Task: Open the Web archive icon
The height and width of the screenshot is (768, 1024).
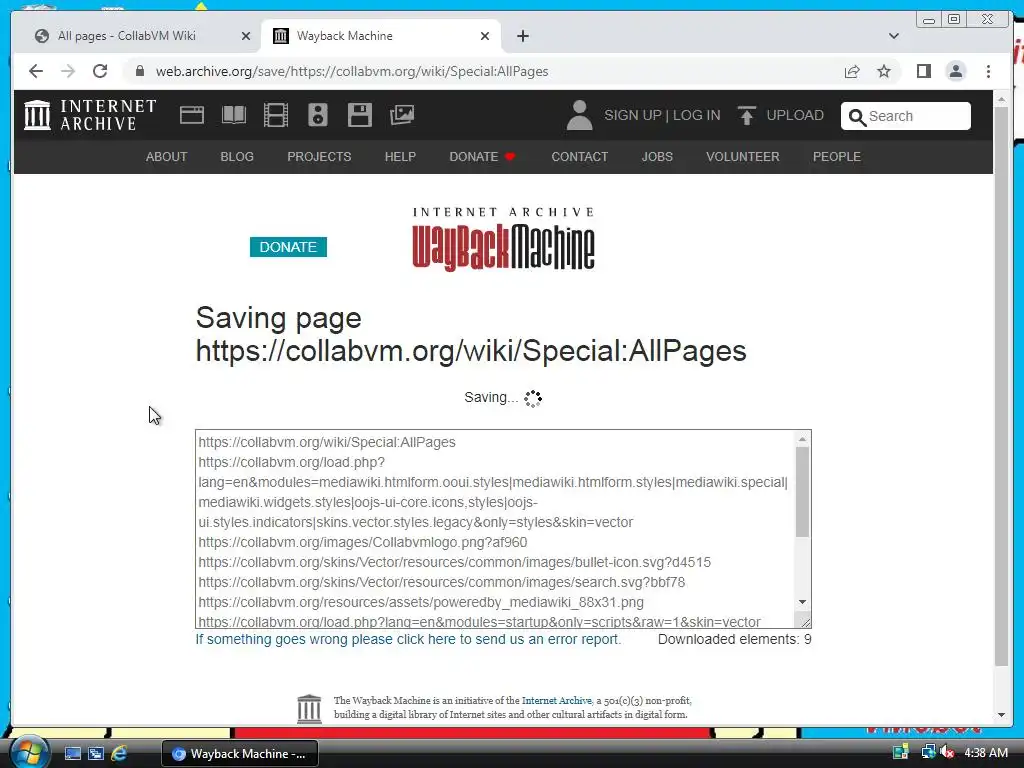Action: click(x=192, y=115)
